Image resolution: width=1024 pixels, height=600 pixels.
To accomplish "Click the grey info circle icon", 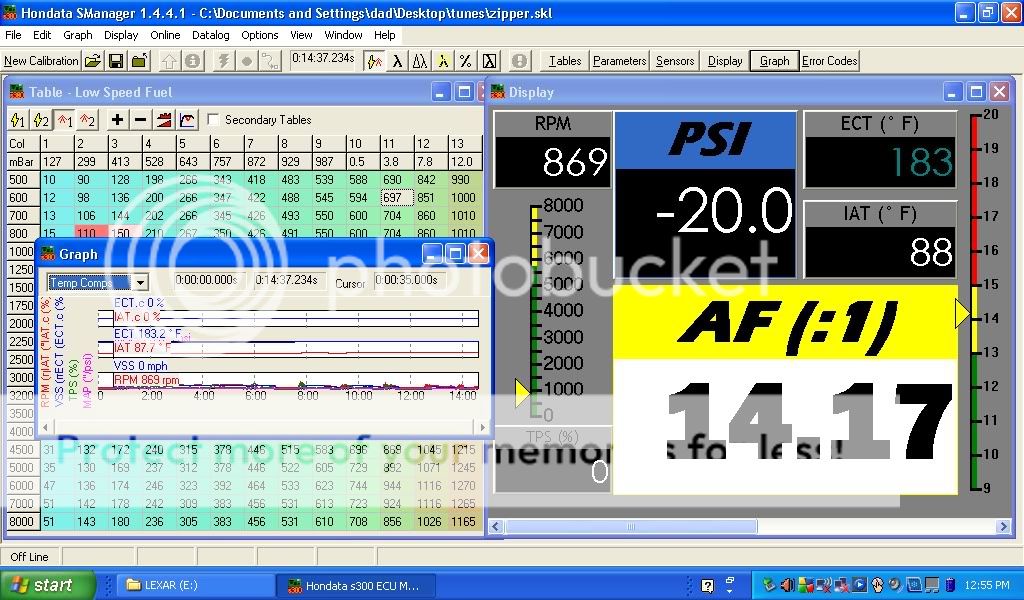I will (192, 61).
